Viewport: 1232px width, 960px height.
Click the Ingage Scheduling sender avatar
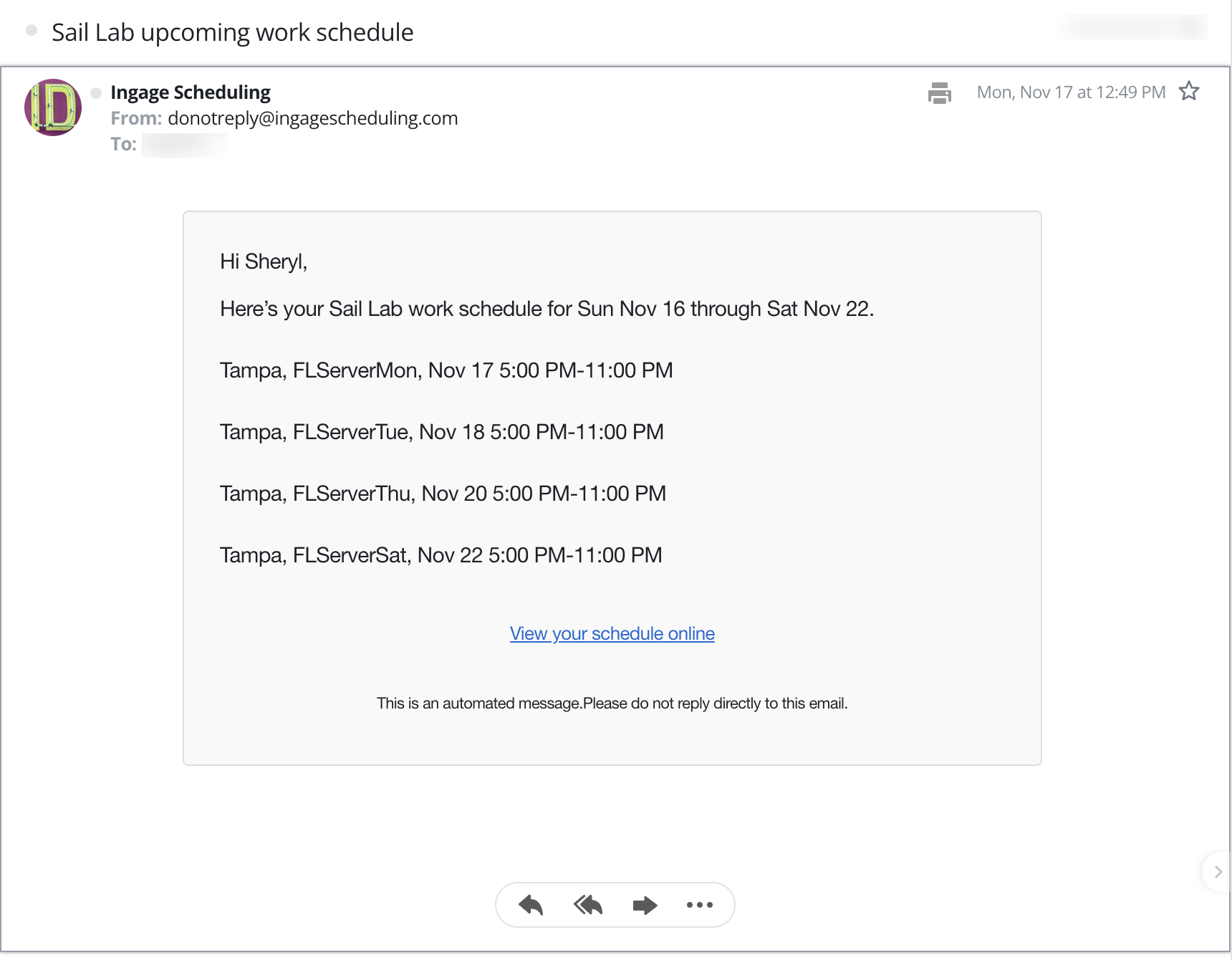(x=53, y=107)
